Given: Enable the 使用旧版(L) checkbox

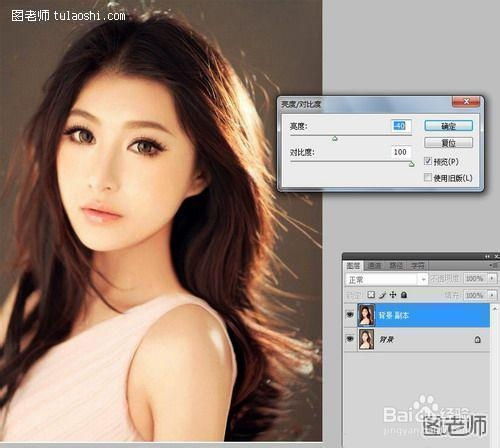Looking at the screenshot, I should (428, 177).
